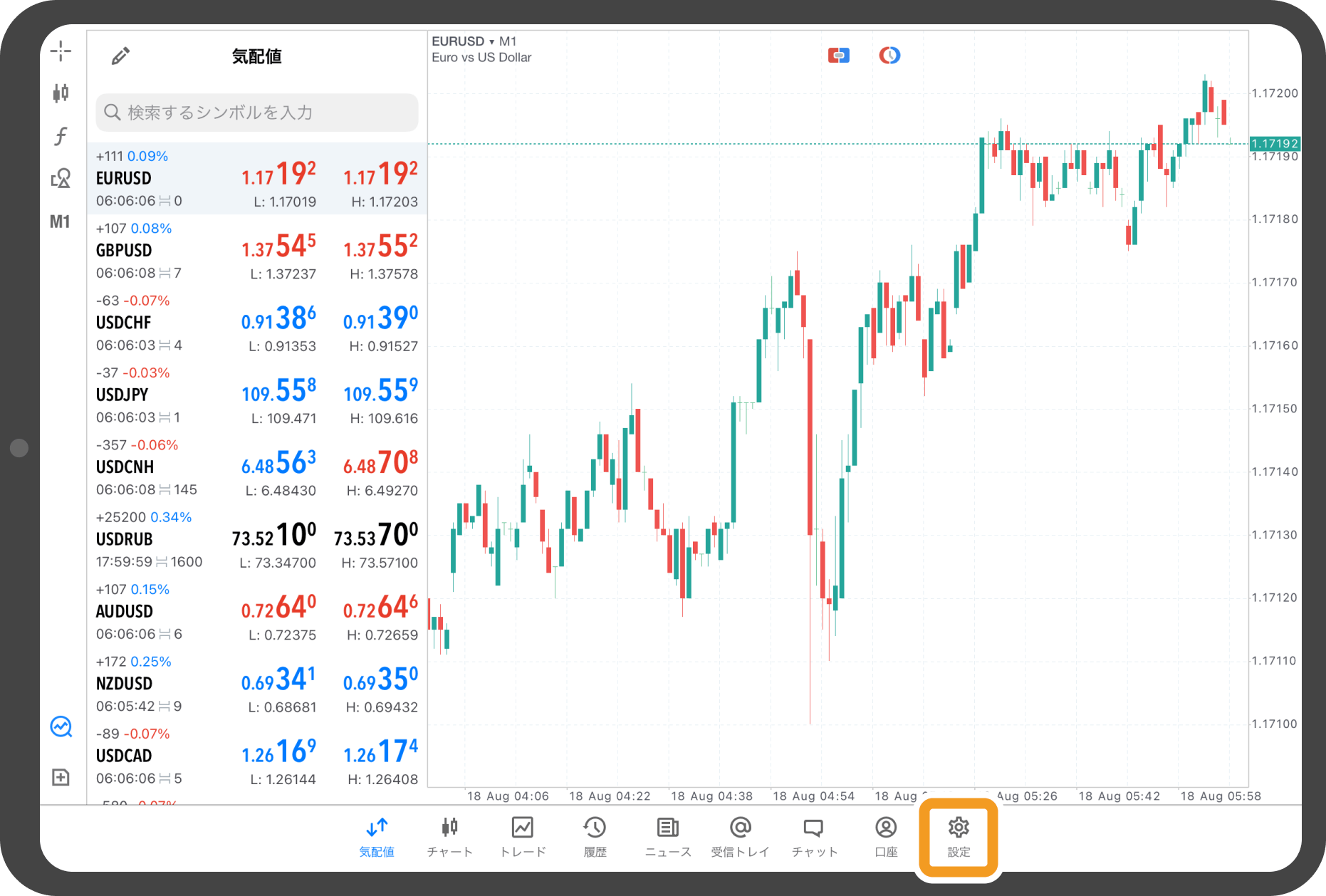1326x896 pixels.
Task: Open the 設定 settings tab
Action: point(959,836)
